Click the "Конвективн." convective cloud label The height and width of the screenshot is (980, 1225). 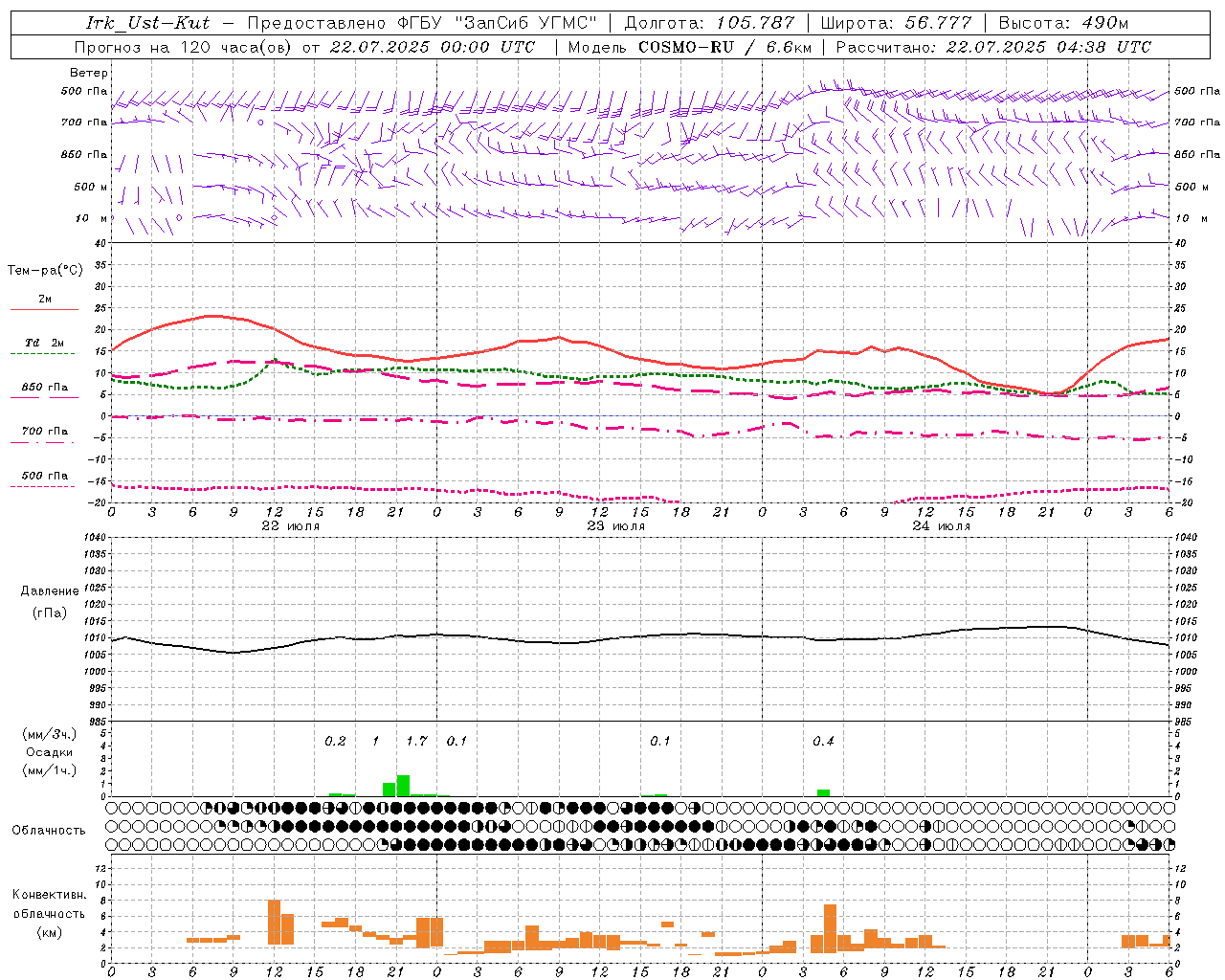pos(49,895)
